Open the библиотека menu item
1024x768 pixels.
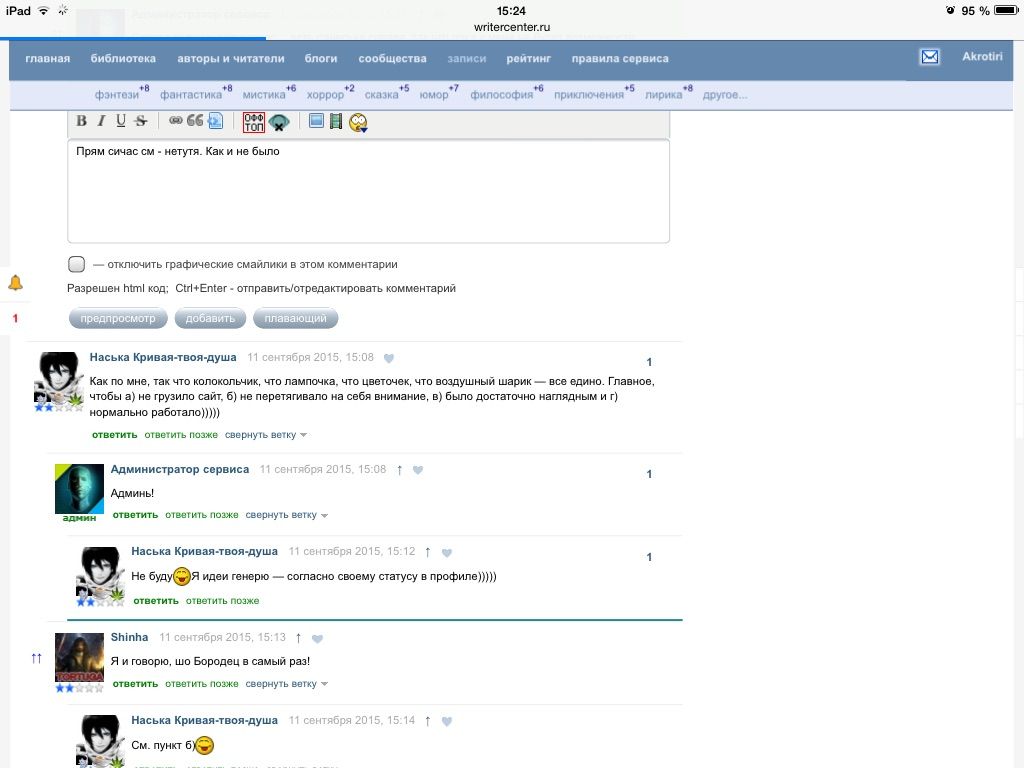coord(123,58)
